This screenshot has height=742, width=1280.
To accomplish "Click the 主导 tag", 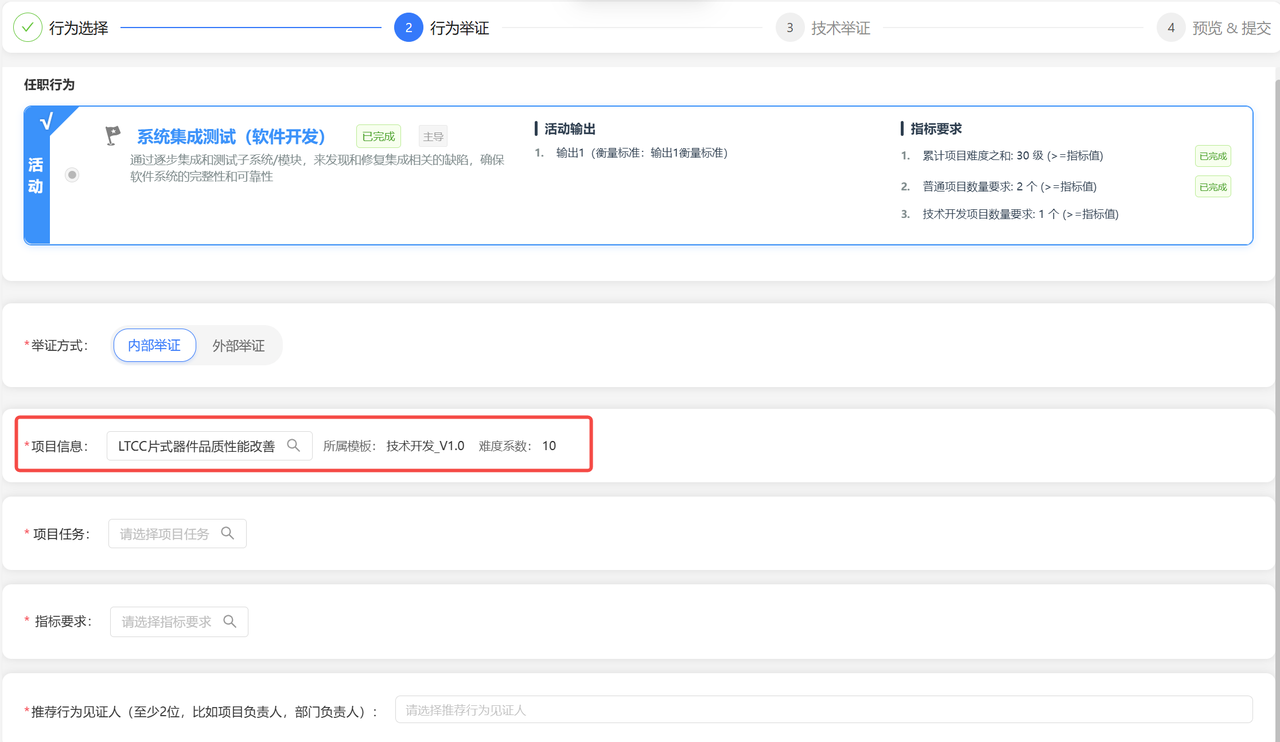I will coord(433,137).
